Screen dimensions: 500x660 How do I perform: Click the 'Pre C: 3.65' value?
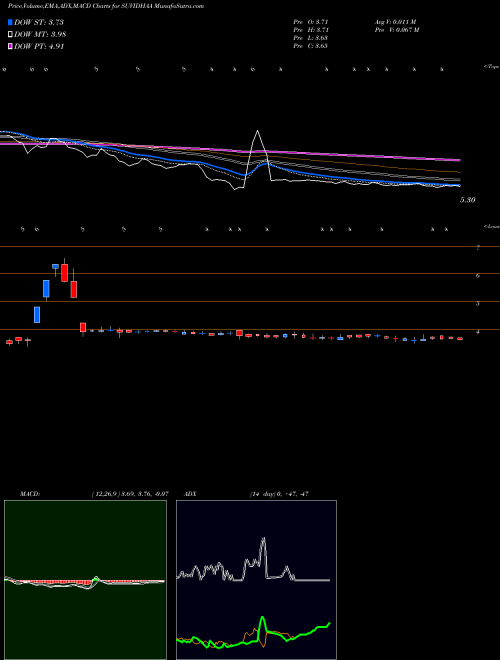pyautogui.click(x=311, y=46)
